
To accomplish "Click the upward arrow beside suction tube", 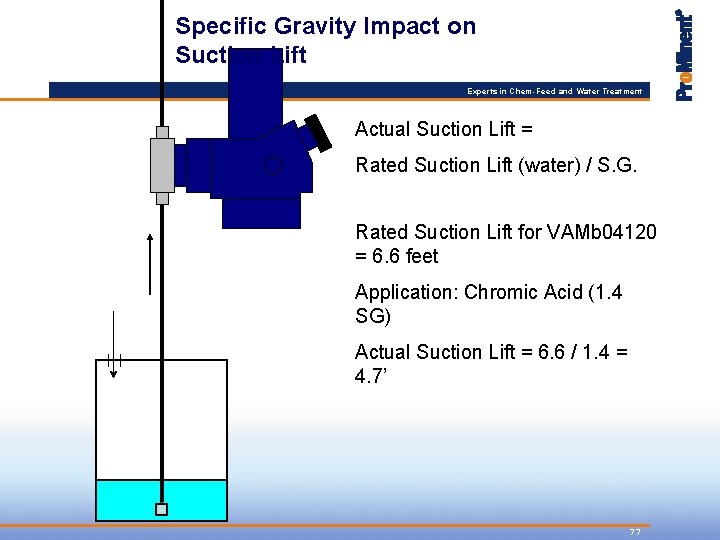I will (x=150, y=264).
